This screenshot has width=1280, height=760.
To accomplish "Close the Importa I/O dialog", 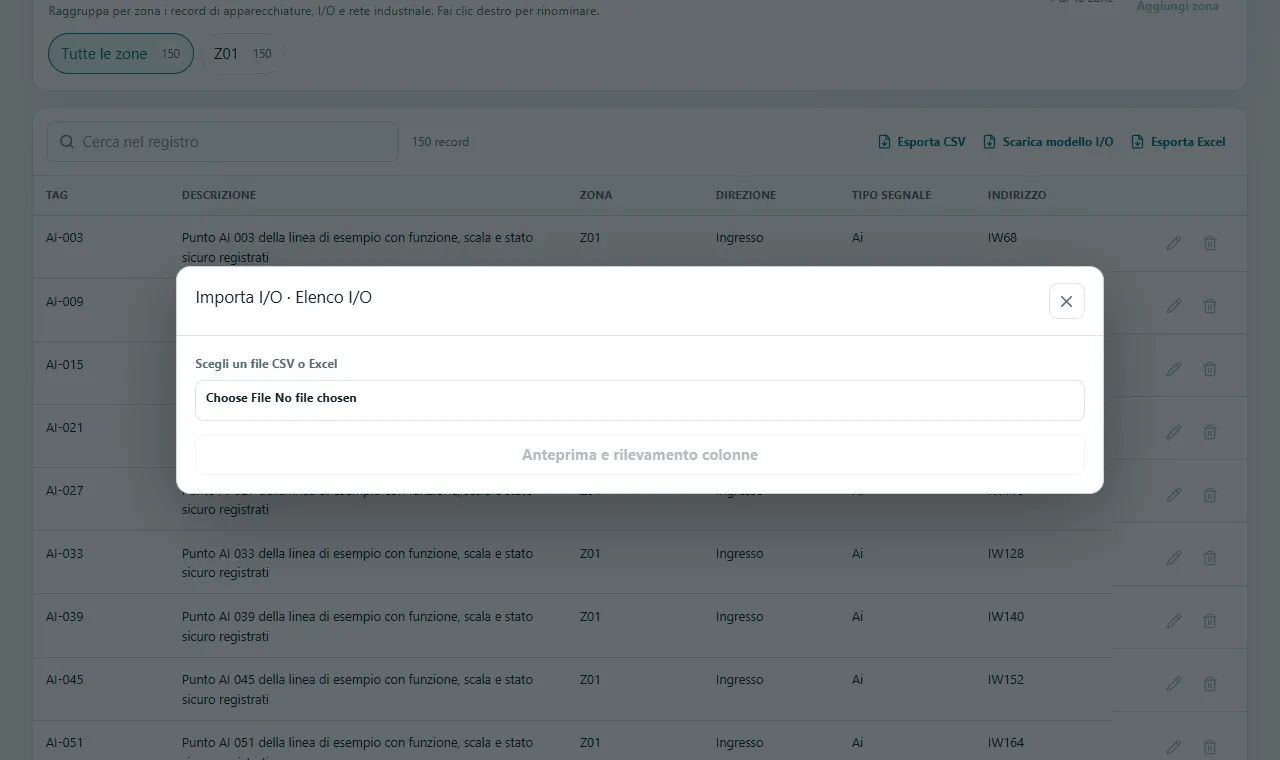I will click(x=1066, y=301).
